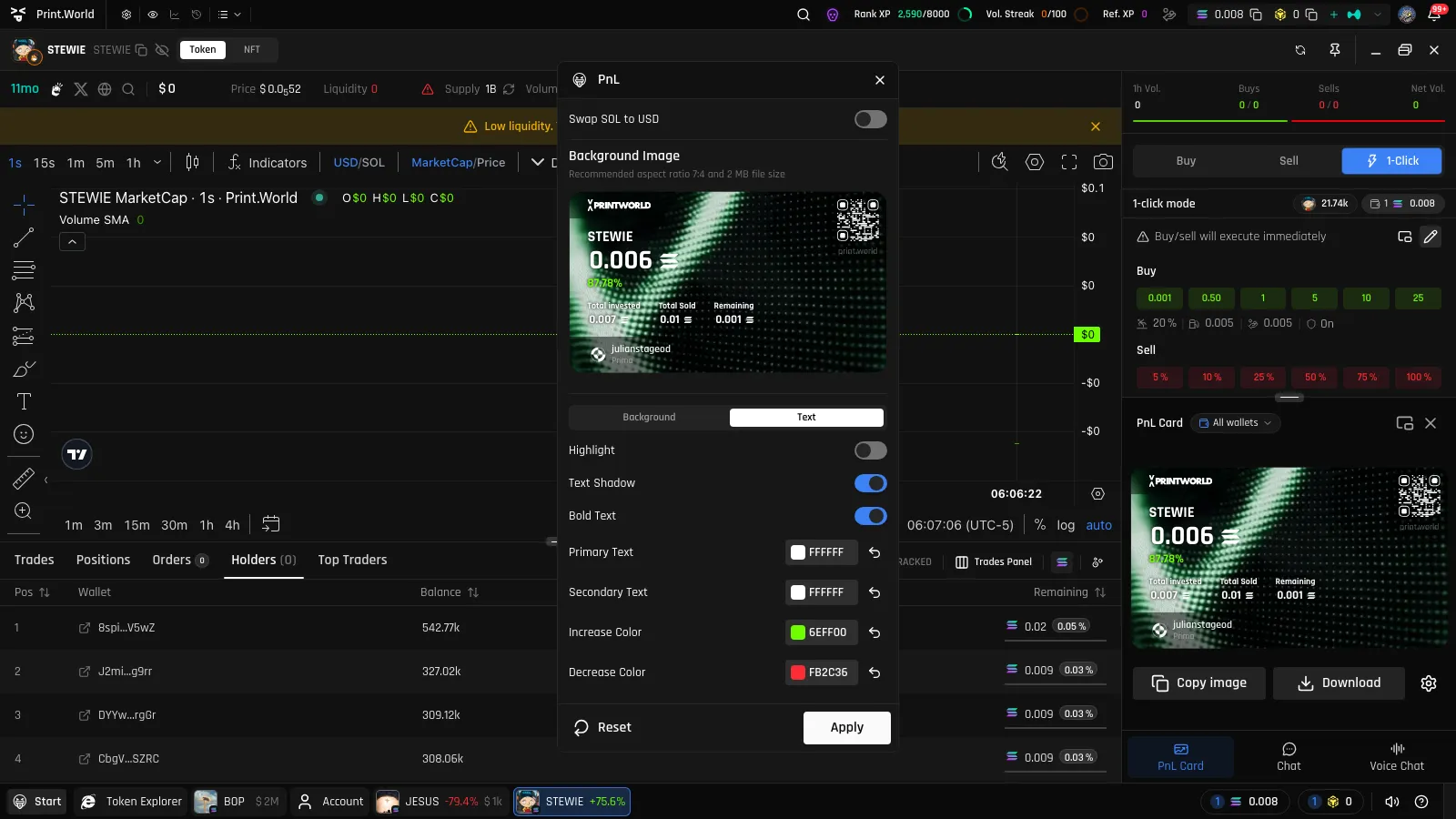Open help question mark in status bar
The width and height of the screenshot is (1456, 819).
click(1421, 802)
